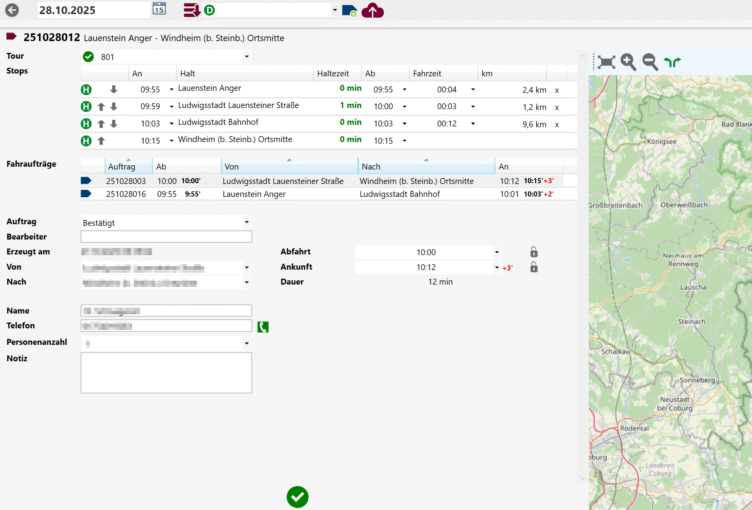Image resolution: width=752 pixels, height=510 pixels.
Task: Open the calendar date picker icon
Action: pos(159,10)
